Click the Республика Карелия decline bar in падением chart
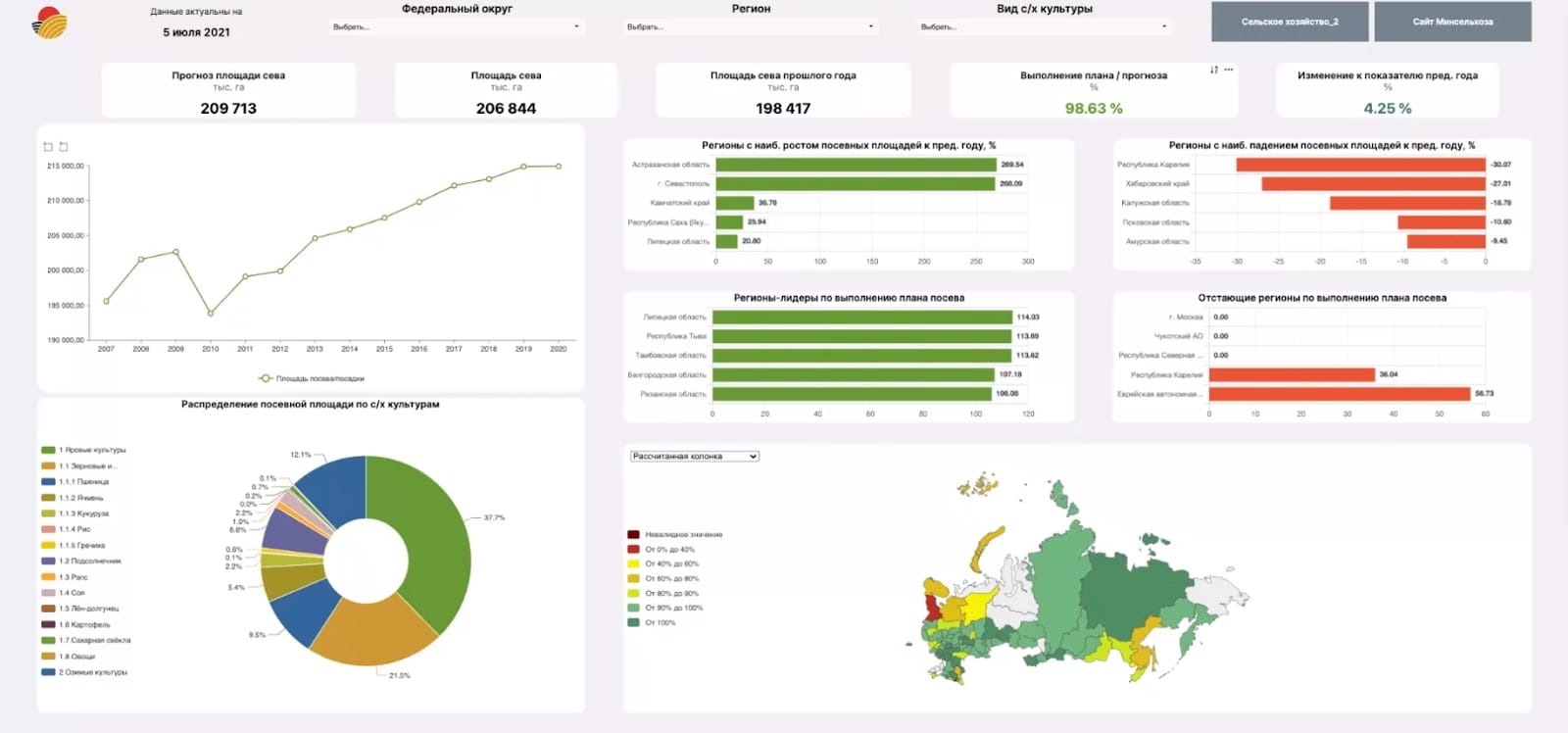1568x733 pixels. click(x=1360, y=165)
